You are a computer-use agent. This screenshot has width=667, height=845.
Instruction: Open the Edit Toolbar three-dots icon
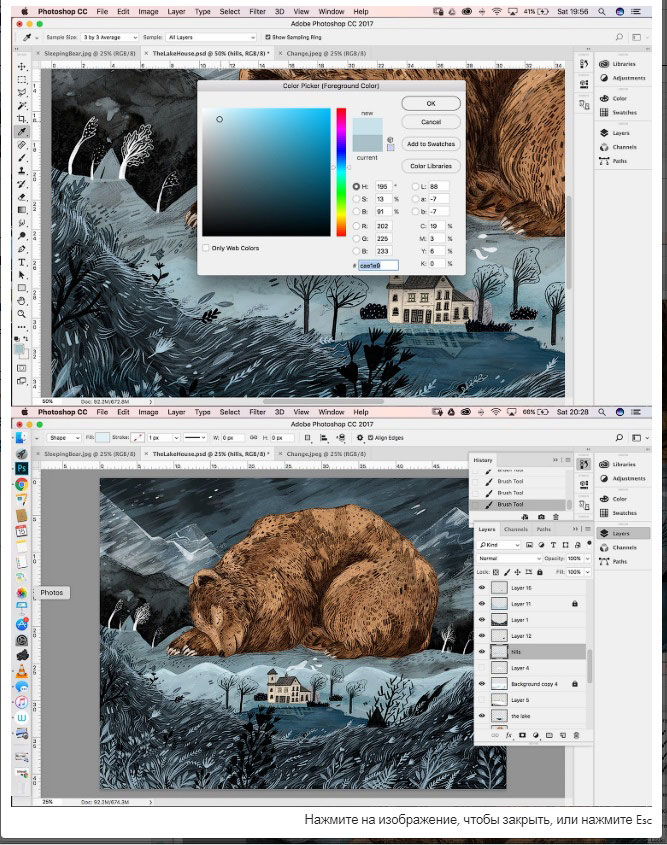click(22, 327)
